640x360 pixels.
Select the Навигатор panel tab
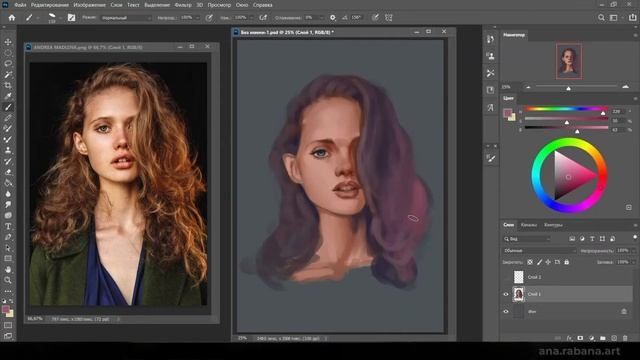point(514,35)
